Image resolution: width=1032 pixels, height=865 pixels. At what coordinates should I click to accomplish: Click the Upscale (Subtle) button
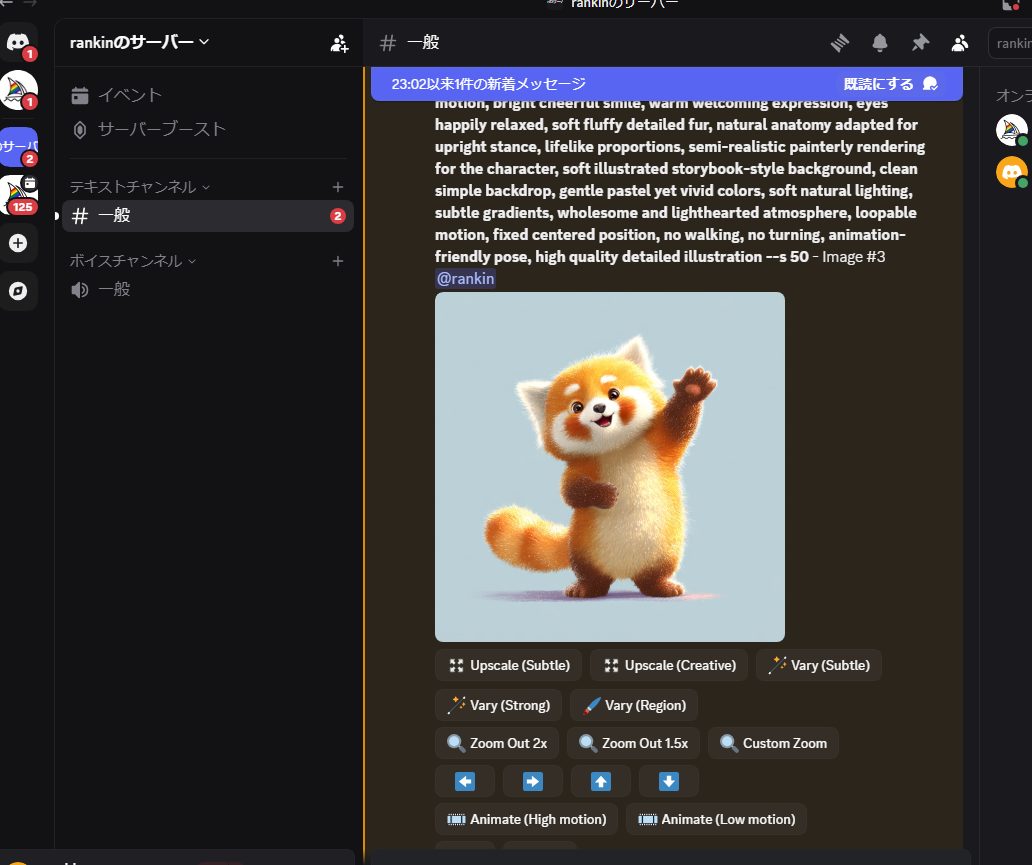(x=509, y=665)
